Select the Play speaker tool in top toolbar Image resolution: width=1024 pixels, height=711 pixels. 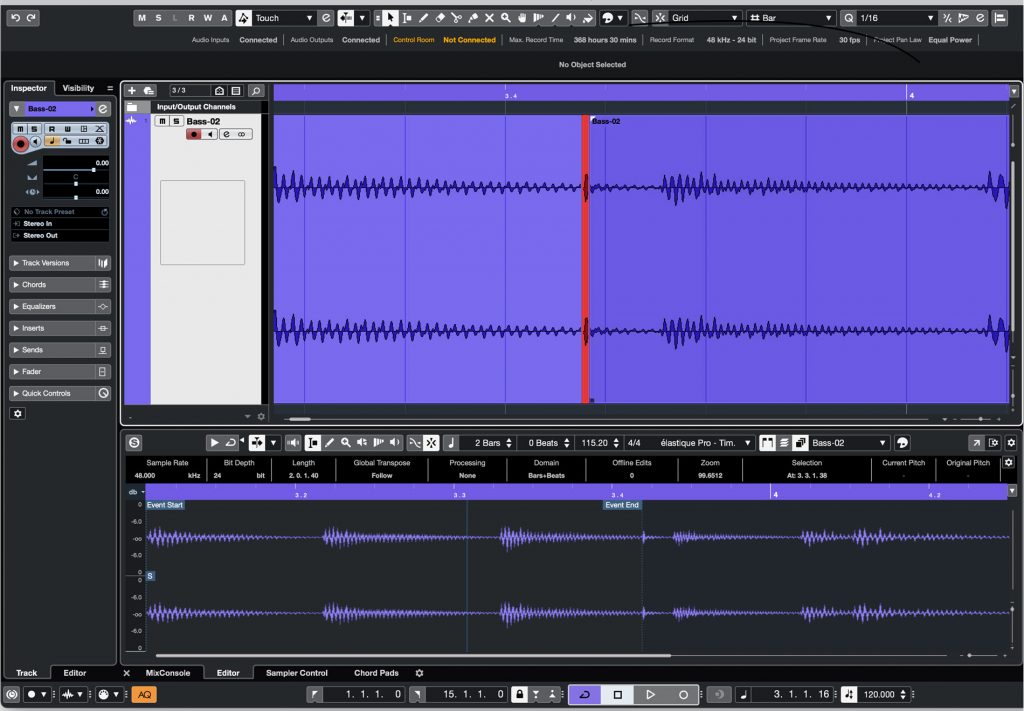tap(571, 18)
